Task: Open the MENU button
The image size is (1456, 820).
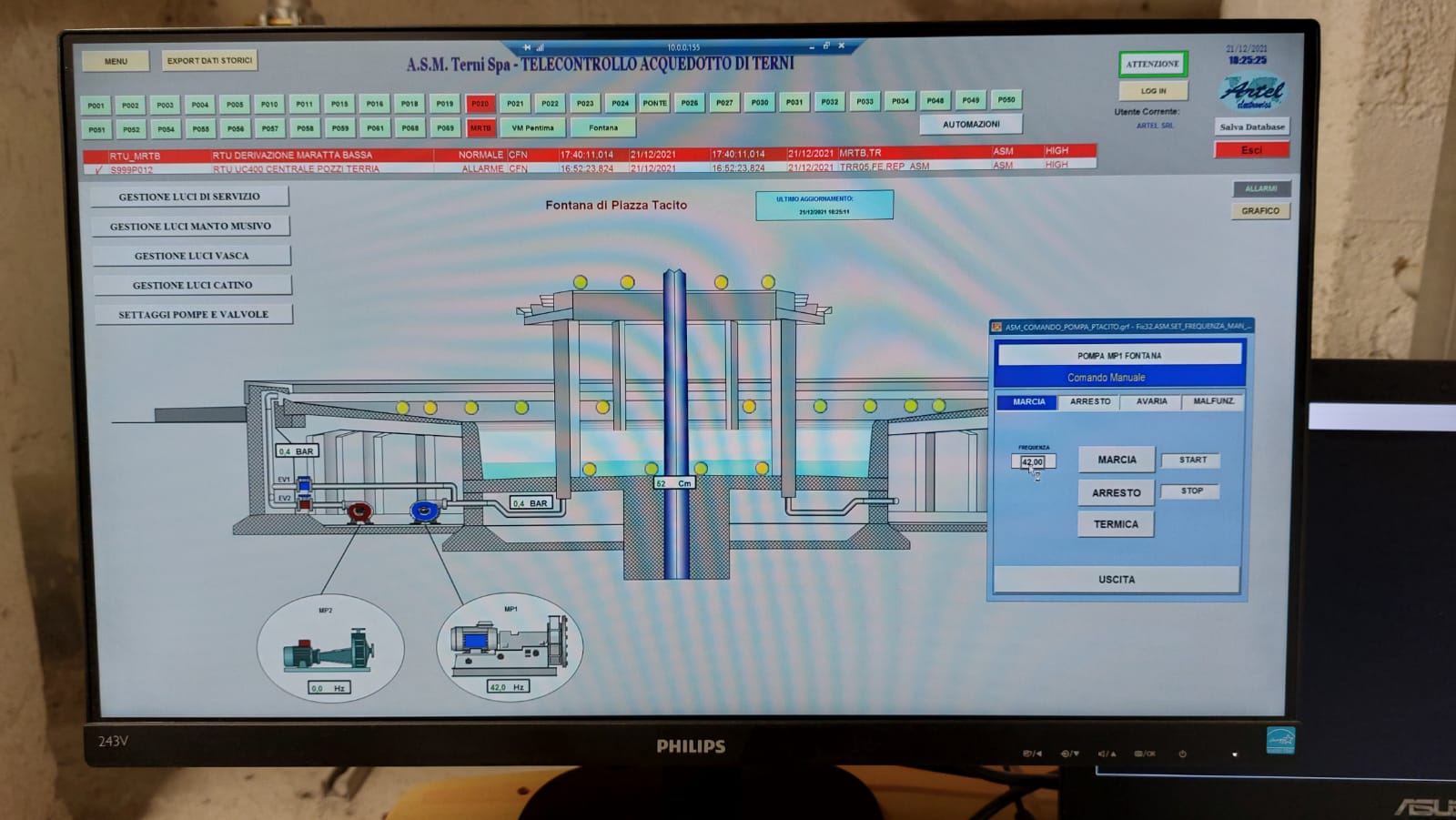Action: coord(116,61)
